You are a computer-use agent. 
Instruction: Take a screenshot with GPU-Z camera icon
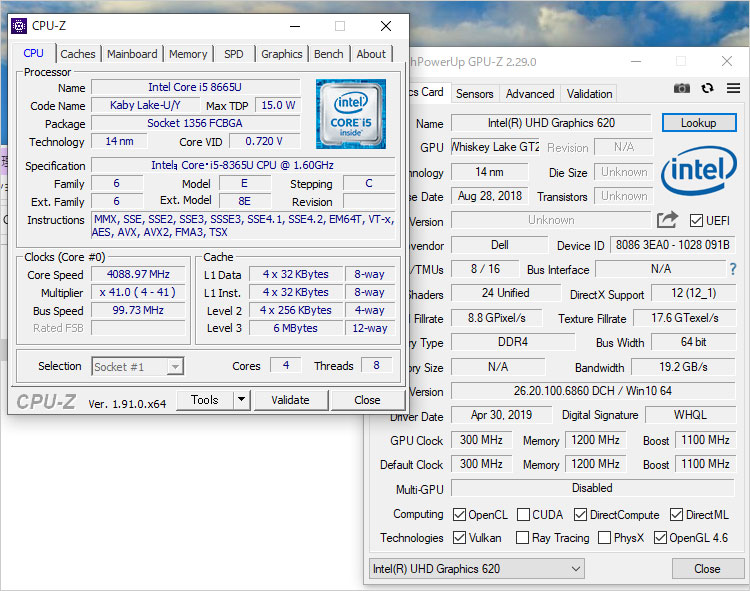point(682,88)
